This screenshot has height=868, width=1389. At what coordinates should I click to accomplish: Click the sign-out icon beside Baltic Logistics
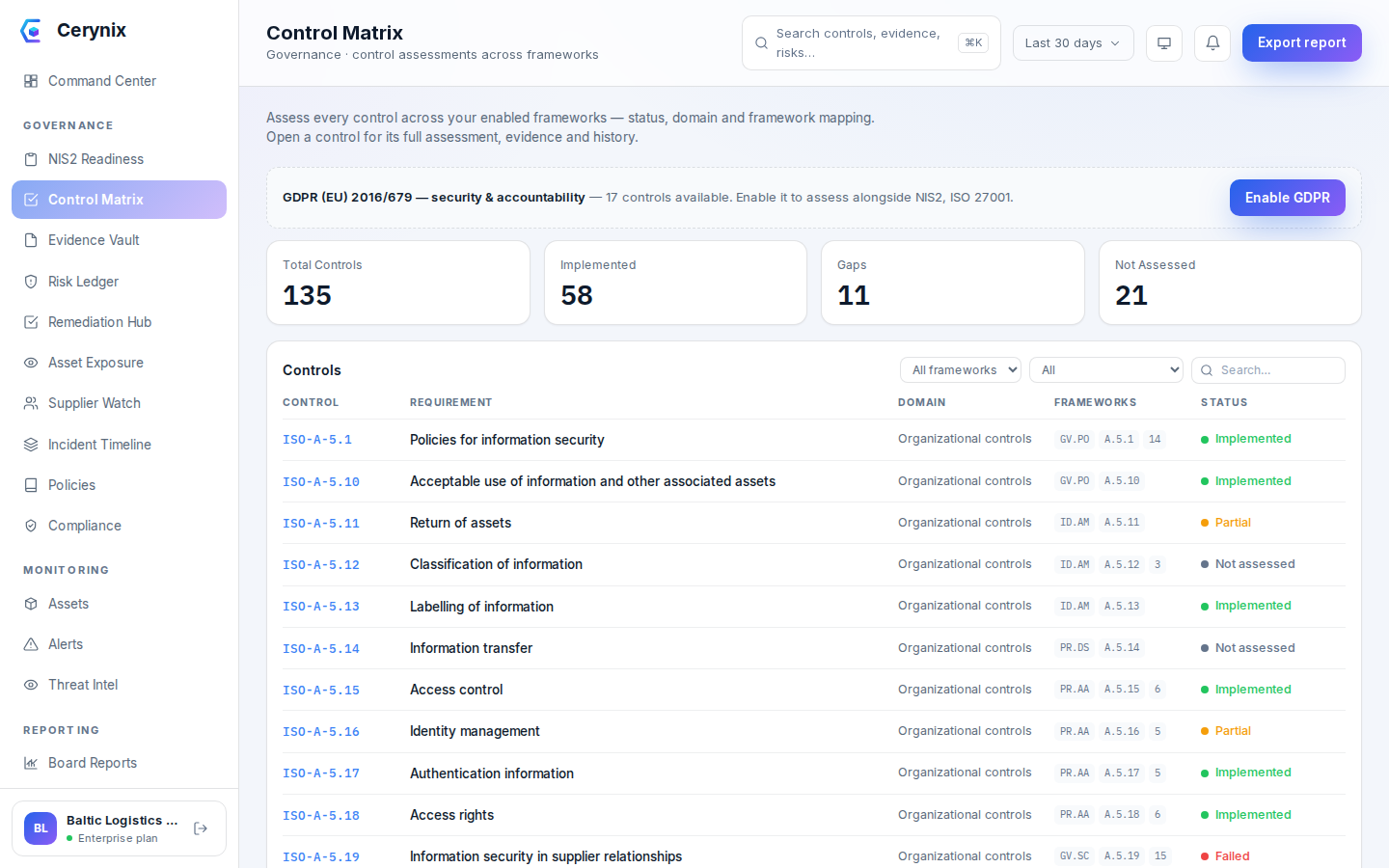pos(201,828)
